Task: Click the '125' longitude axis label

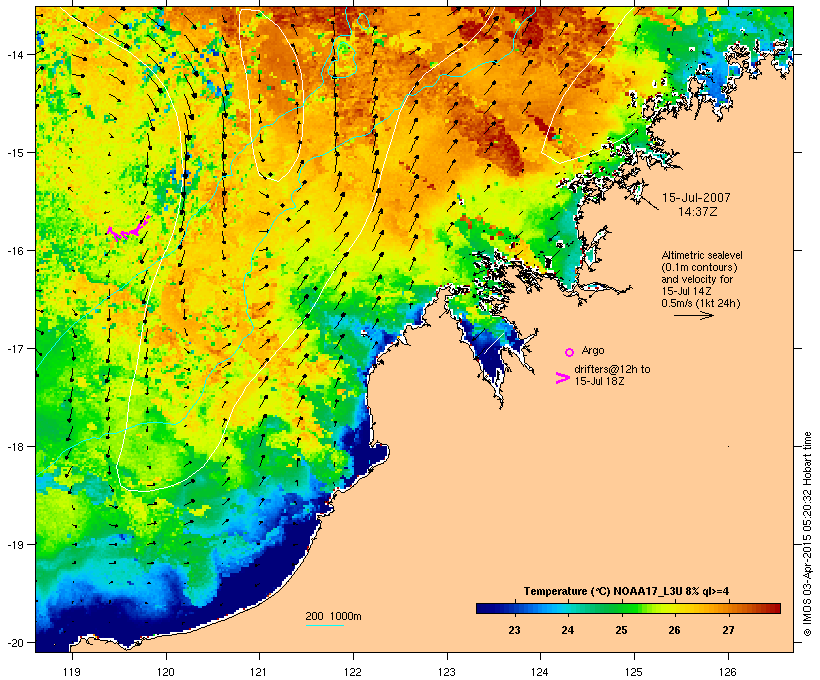Action: click(x=634, y=672)
